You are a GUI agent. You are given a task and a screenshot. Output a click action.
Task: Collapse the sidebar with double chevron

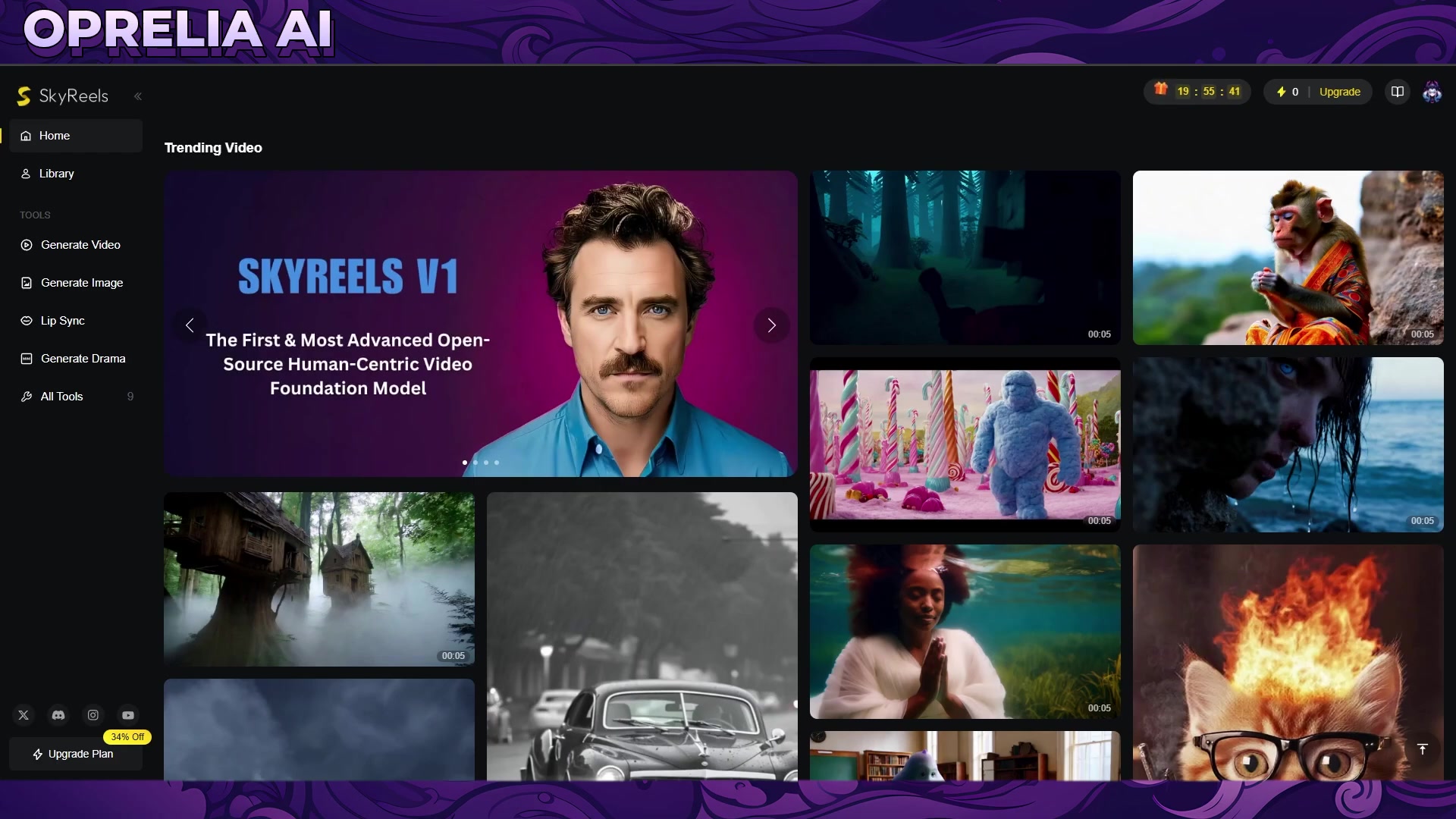click(x=138, y=96)
